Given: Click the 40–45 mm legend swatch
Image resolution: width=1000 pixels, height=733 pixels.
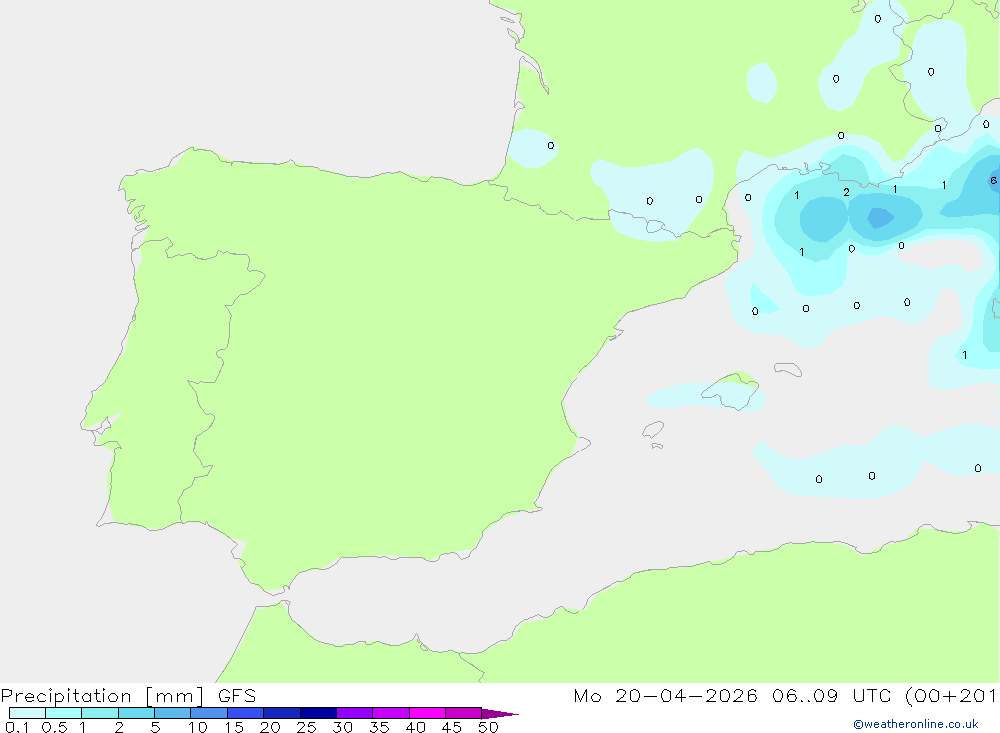Looking at the screenshot, I should tap(427, 713).
